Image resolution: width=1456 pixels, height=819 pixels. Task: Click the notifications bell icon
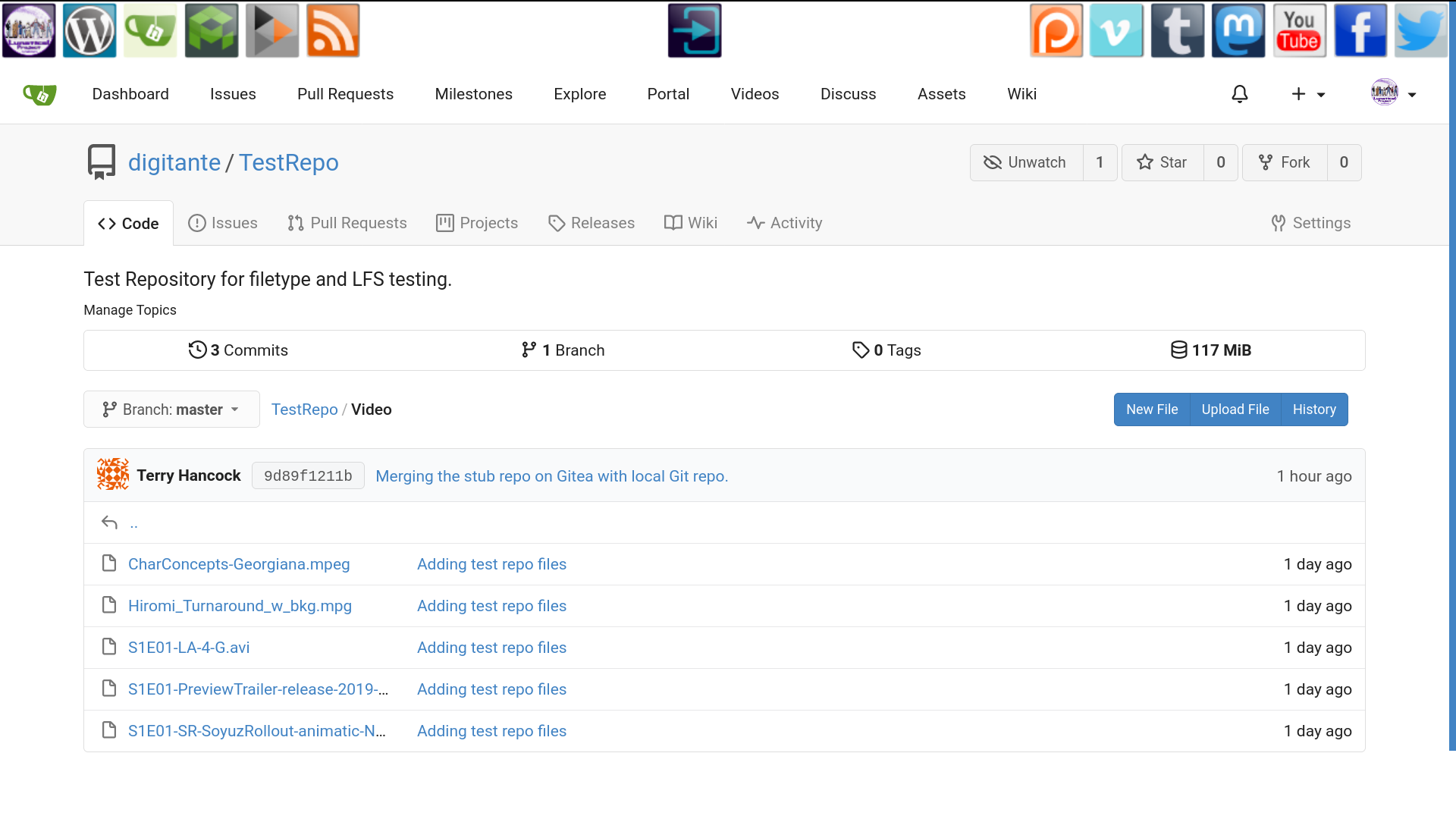coord(1240,94)
